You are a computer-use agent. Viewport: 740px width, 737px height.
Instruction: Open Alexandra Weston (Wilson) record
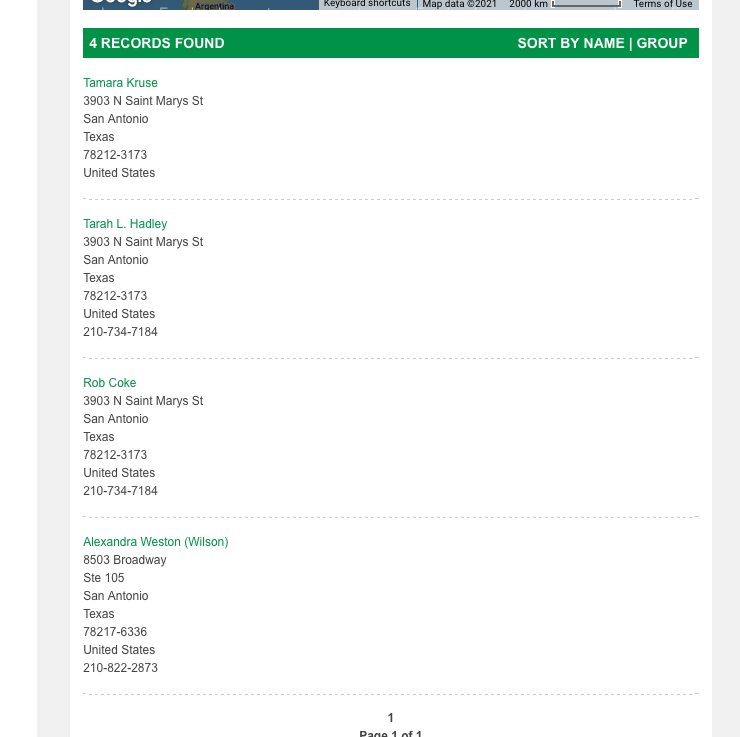click(x=156, y=542)
